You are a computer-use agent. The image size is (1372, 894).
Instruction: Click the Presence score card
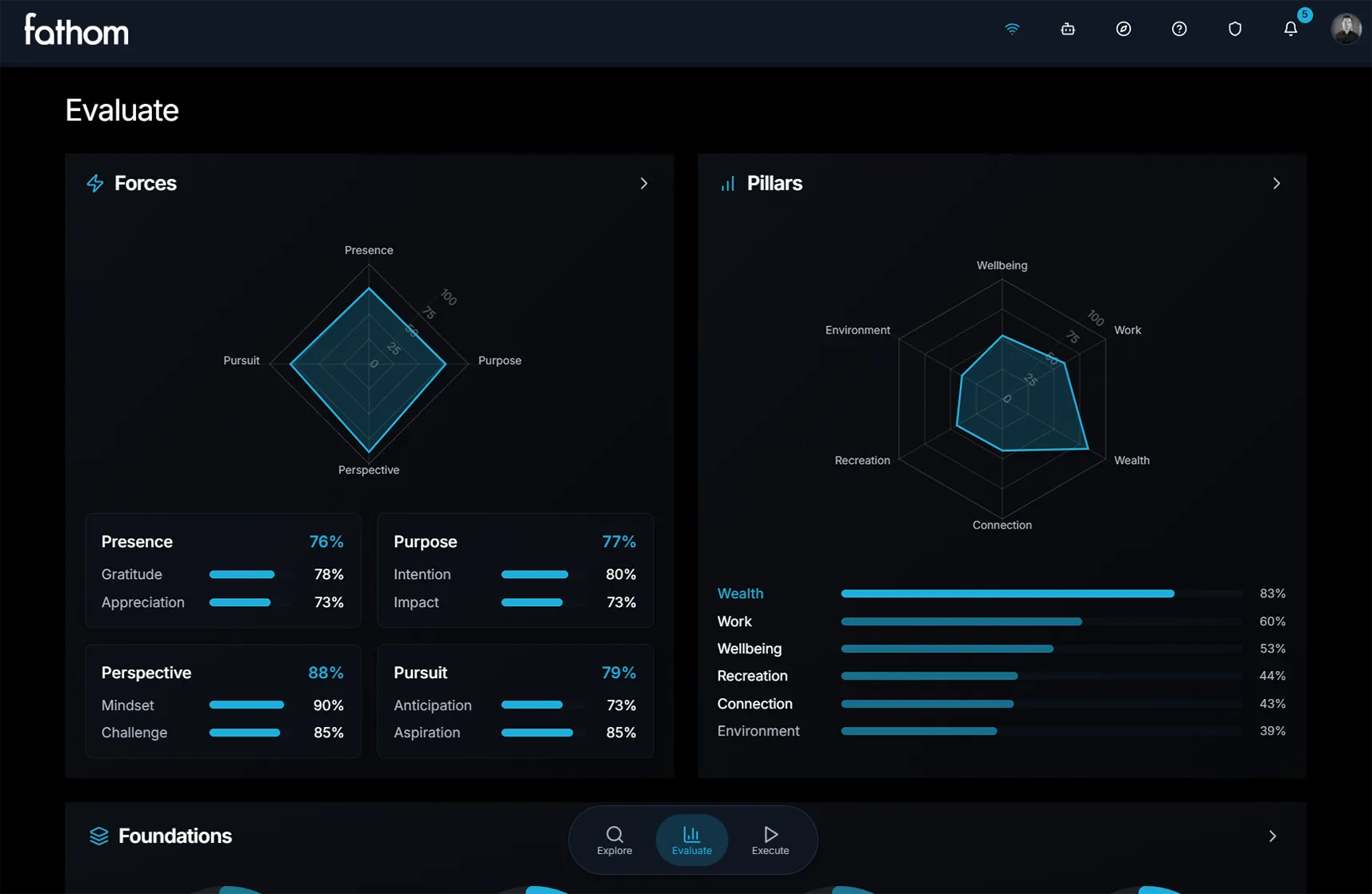coord(222,569)
